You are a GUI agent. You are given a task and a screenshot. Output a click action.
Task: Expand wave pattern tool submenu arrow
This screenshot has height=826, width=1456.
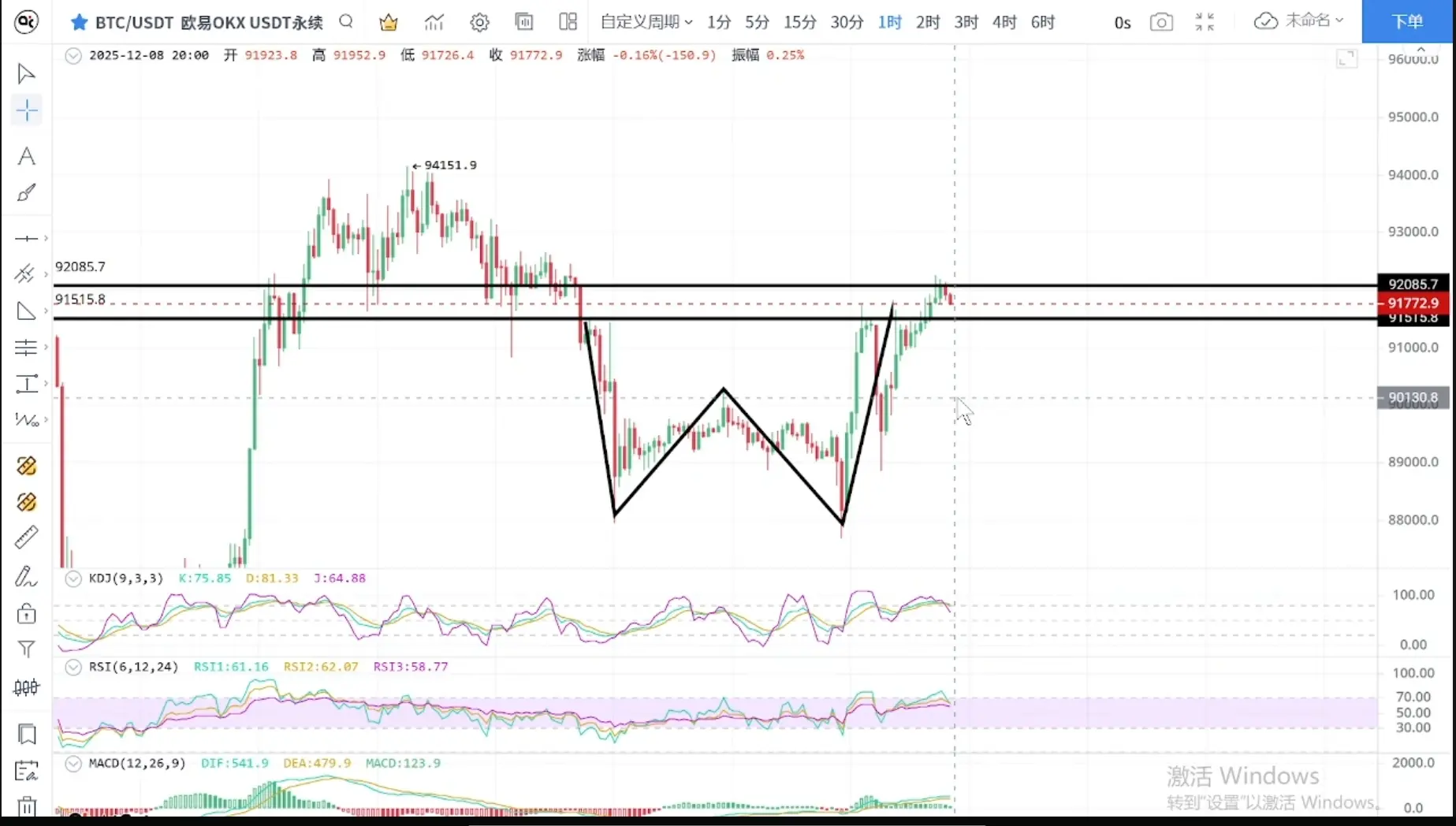click(46, 420)
